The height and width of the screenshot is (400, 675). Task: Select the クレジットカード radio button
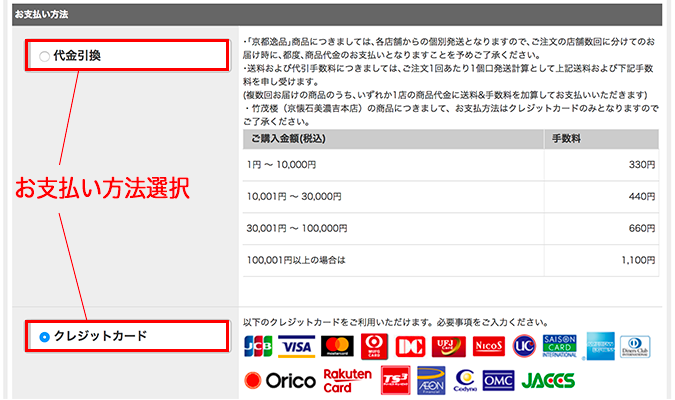click(x=44, y=337)
